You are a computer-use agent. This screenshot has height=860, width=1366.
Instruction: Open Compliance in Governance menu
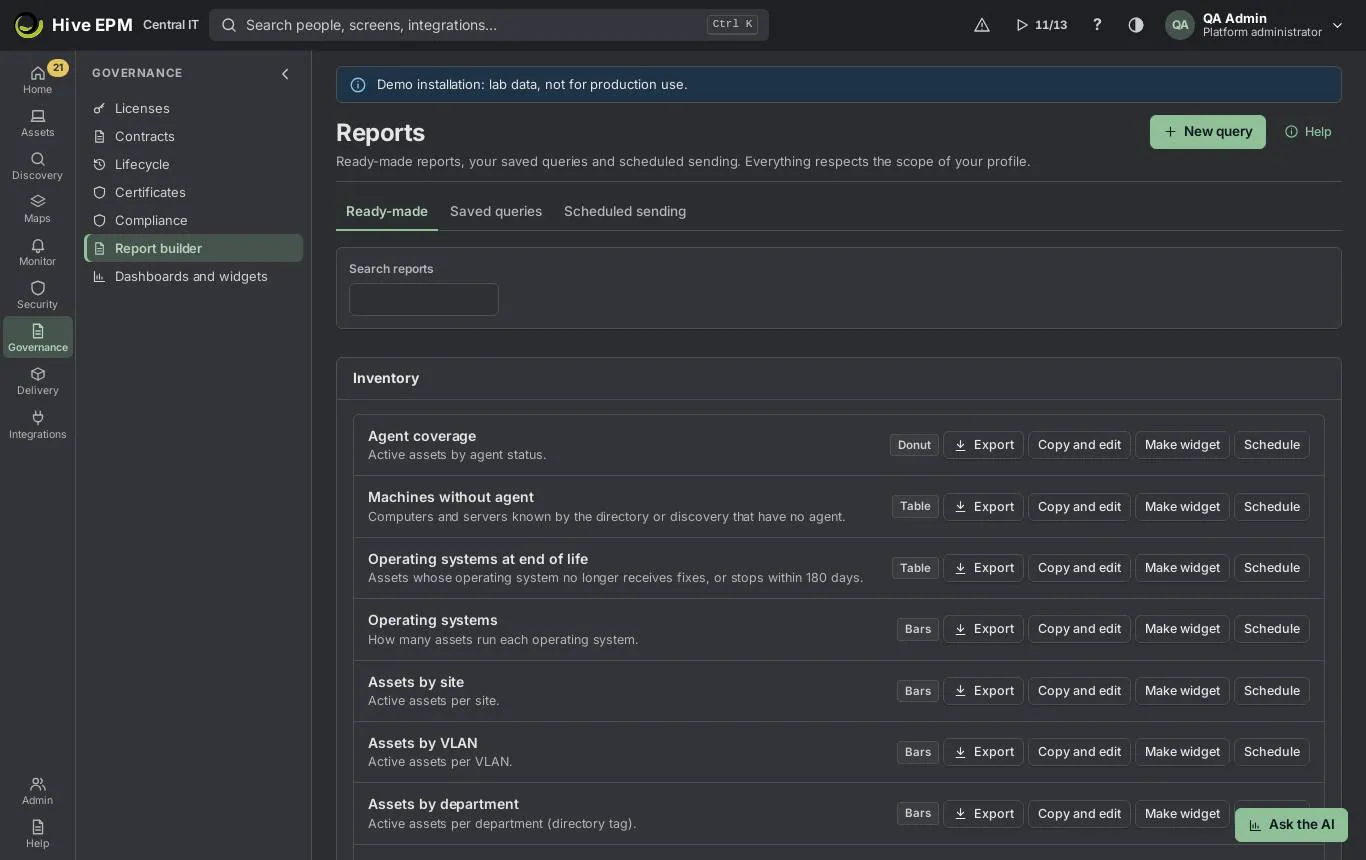click(193, 220)
